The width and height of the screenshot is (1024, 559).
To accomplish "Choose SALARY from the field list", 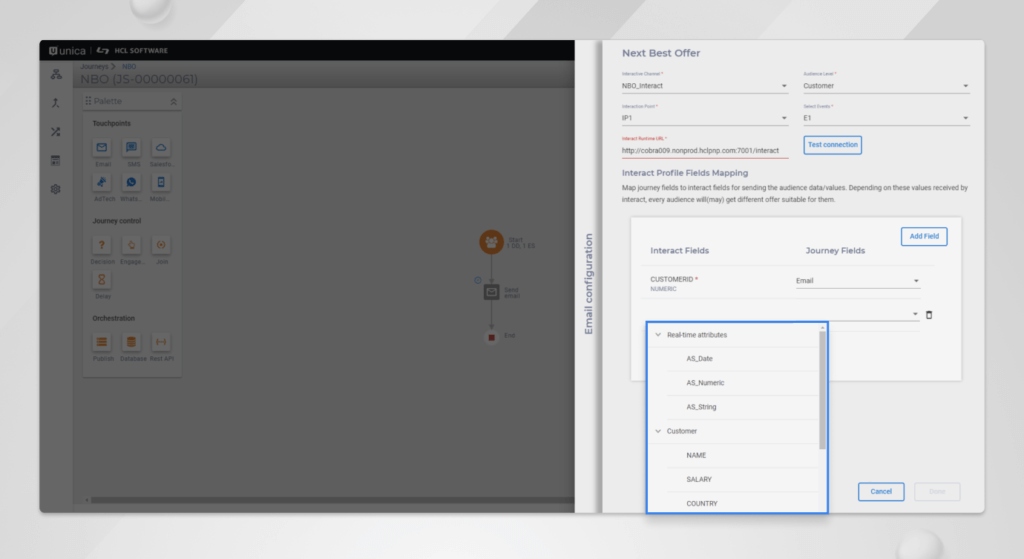I will pyautogui.click(x=699, y=479).
